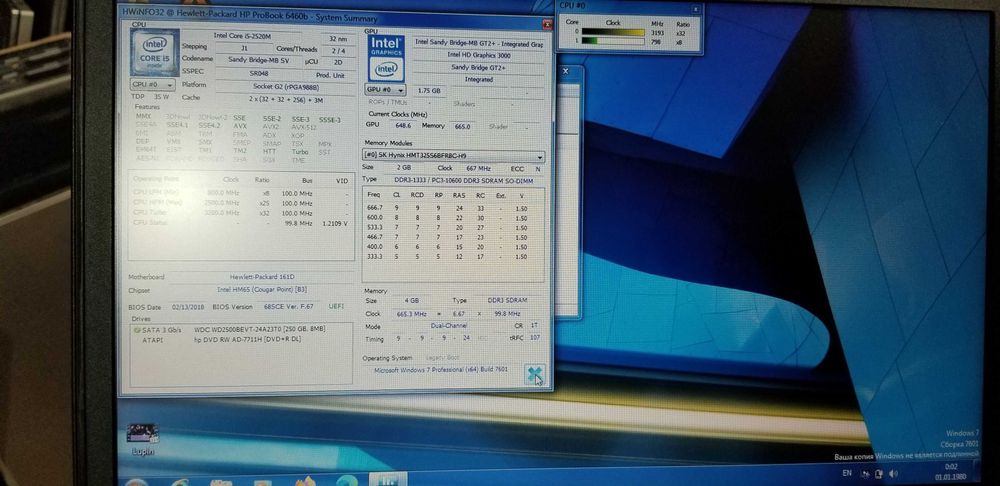
Task: Click the 1.75 GB GPU memory field
Action: [429, 91]
